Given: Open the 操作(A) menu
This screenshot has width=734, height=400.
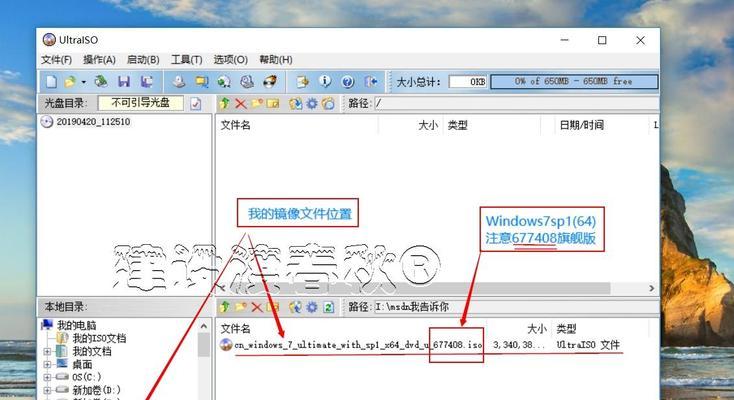Looking at the screenshot, I should 99,60.
